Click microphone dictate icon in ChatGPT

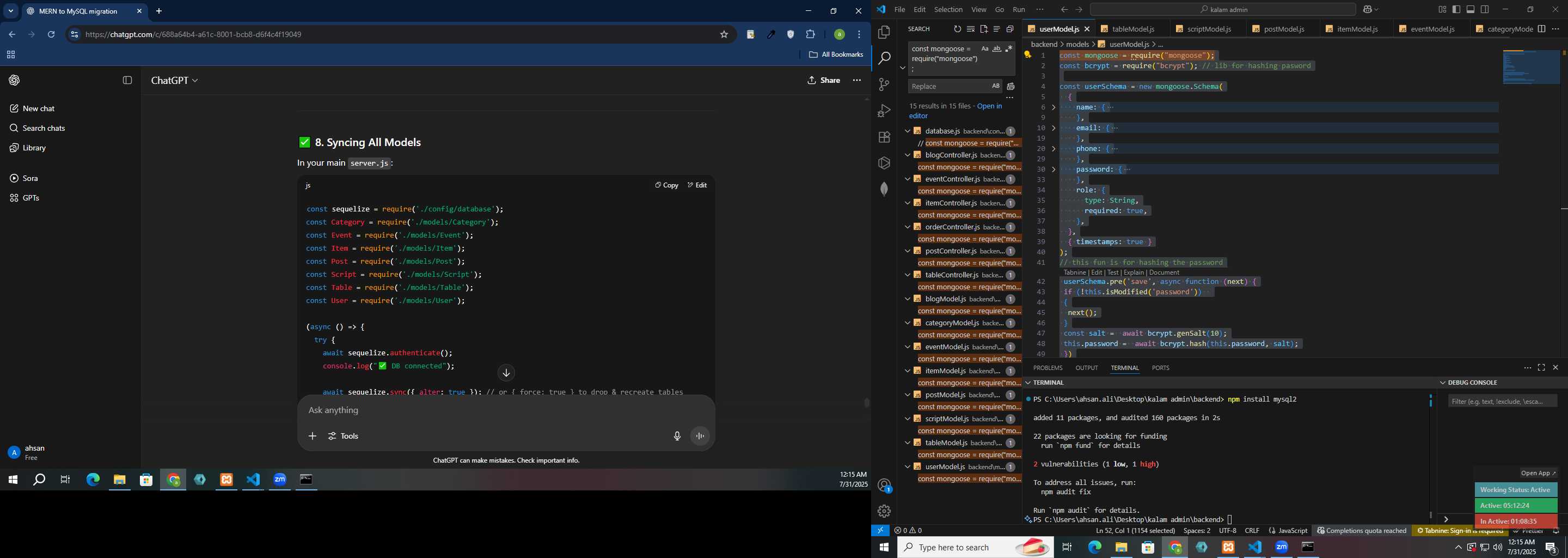(x=677, y=436)
